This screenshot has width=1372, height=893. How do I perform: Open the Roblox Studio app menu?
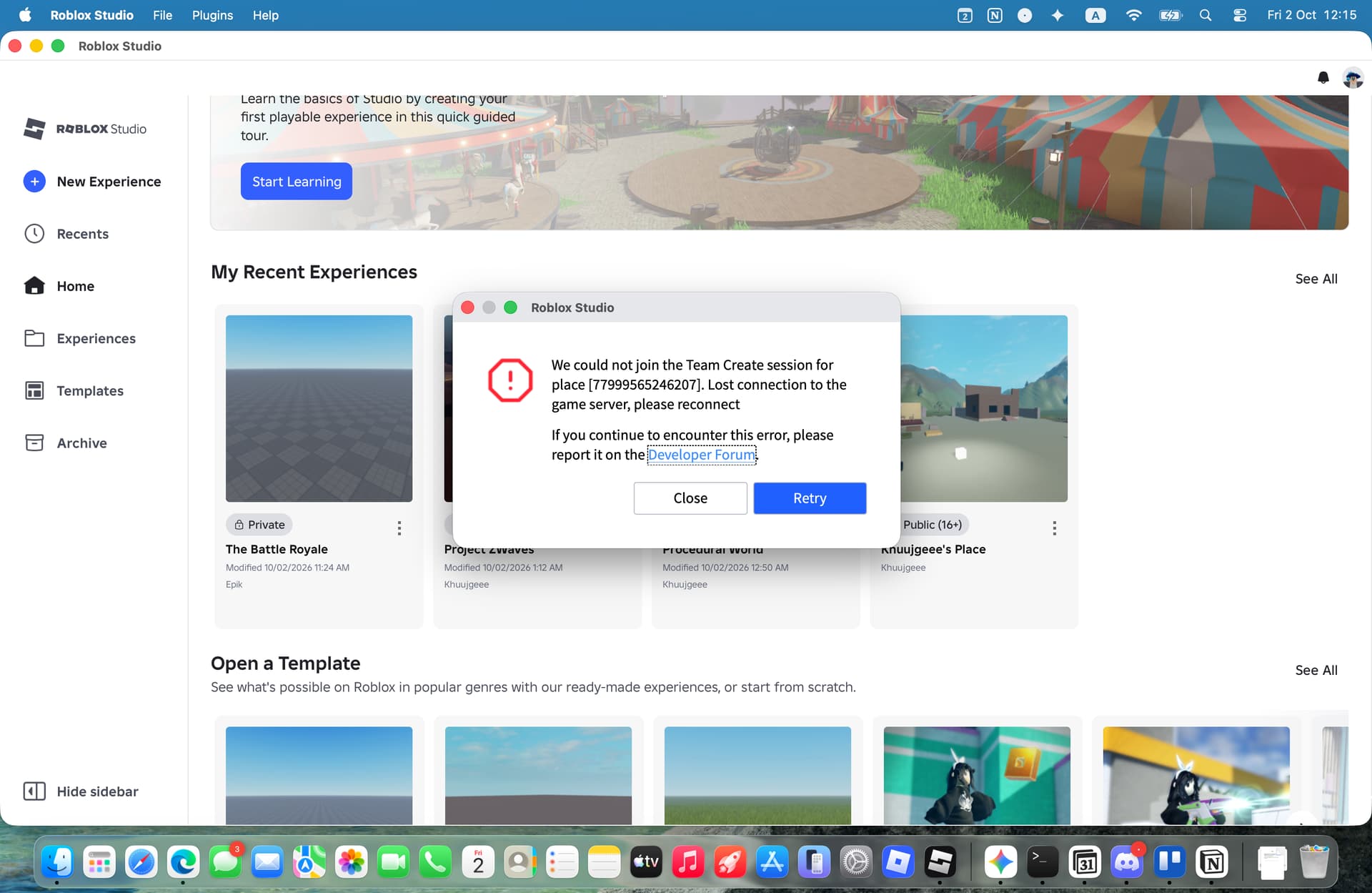[91, 15]
